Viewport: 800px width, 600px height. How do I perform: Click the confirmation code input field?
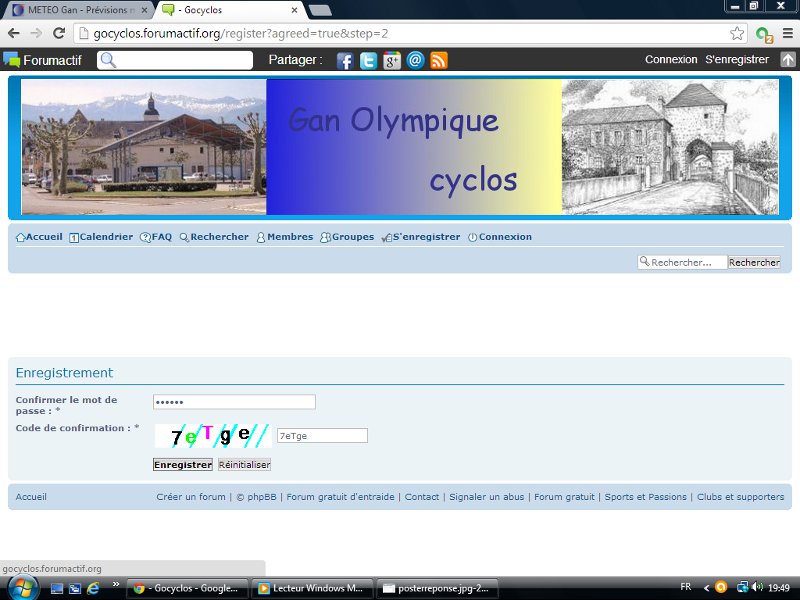click(x=322, y=436)
